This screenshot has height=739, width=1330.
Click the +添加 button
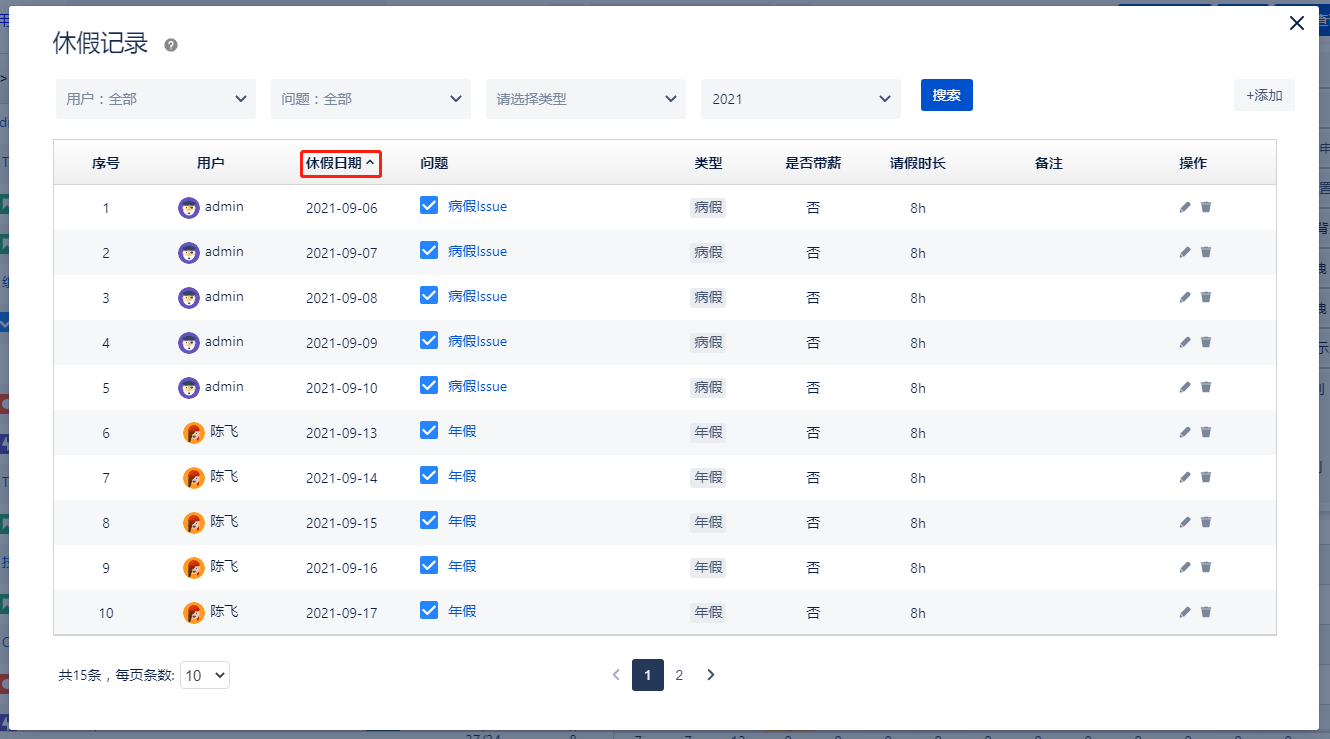(x=1264, y=95)
